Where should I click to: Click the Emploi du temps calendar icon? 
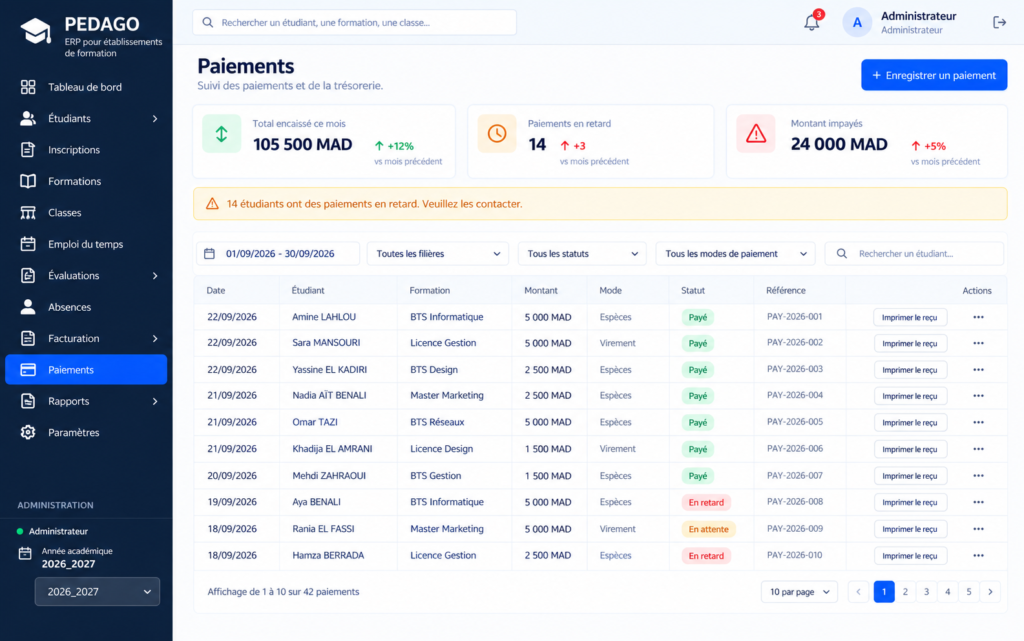pyautogui.click(x=27, y=244)
